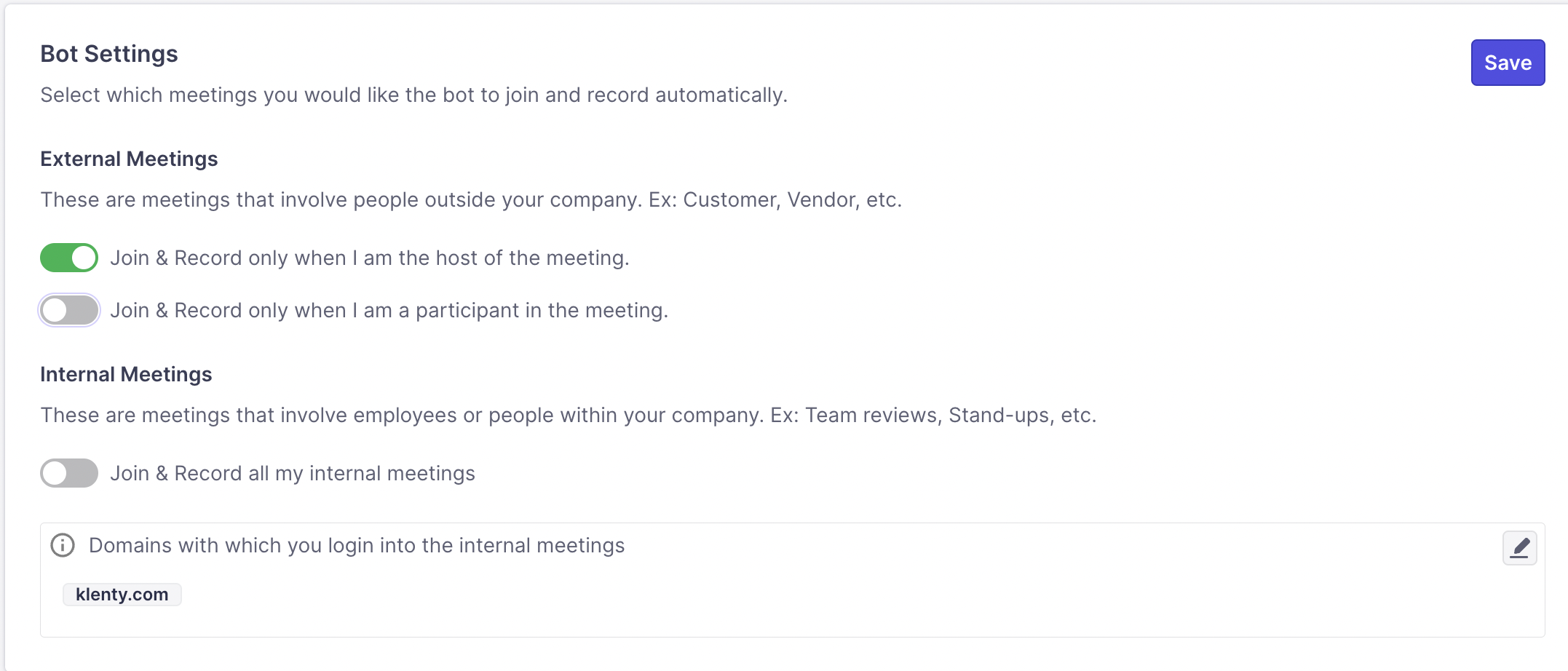This screenshot has height=671, width=1568.
Task: Click the 'people within your company' description
Action: (x=568, y=415)
